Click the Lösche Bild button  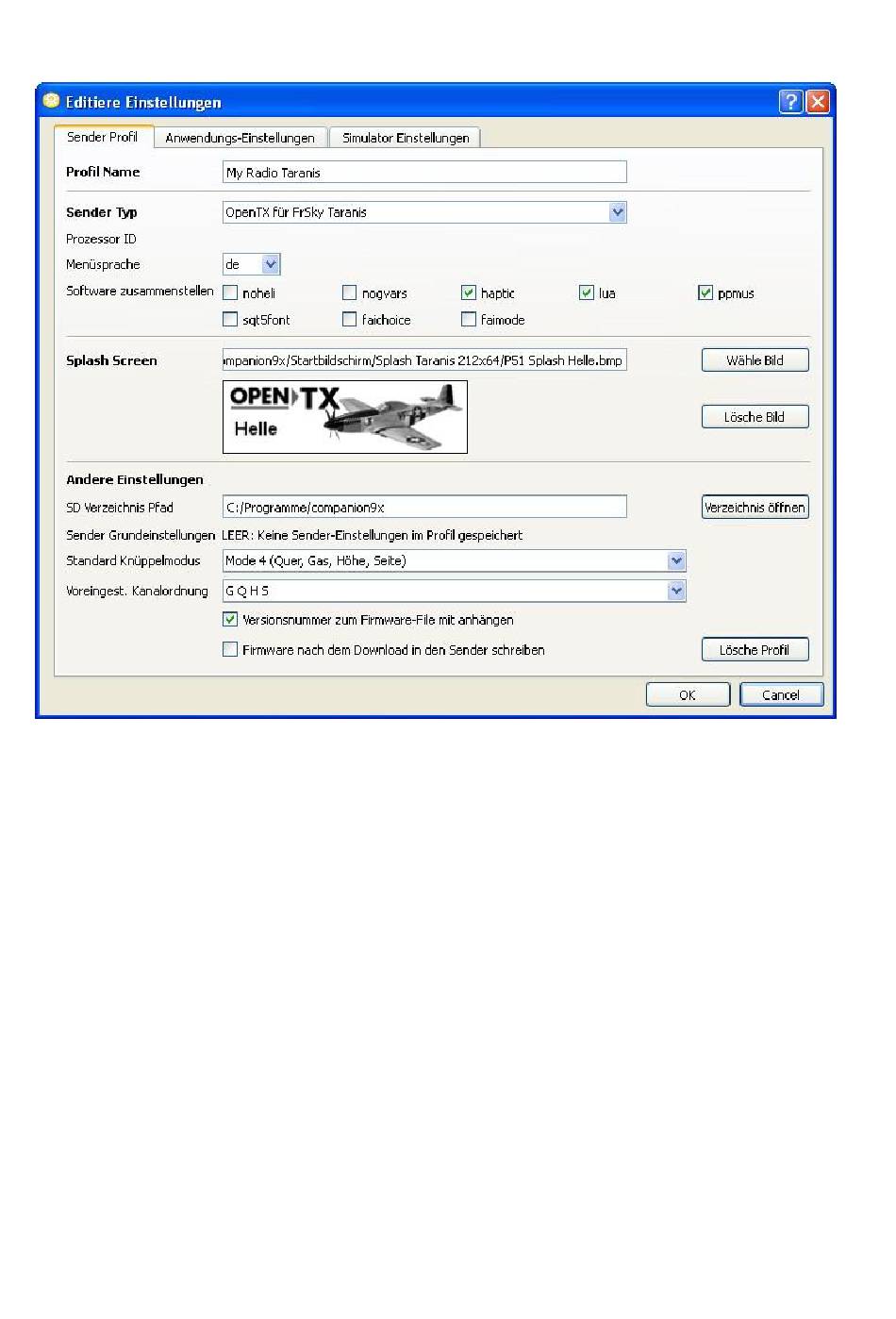[x=755, y=417]
